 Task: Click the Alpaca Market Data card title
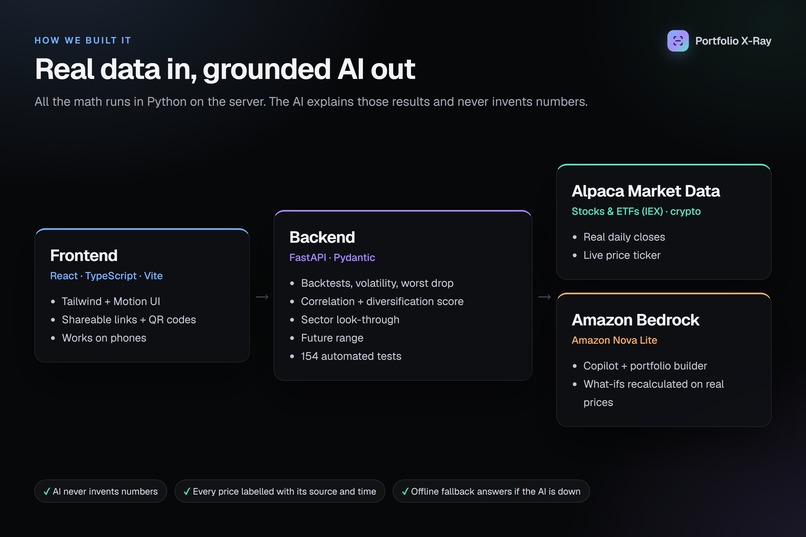(x=646, y=191)
